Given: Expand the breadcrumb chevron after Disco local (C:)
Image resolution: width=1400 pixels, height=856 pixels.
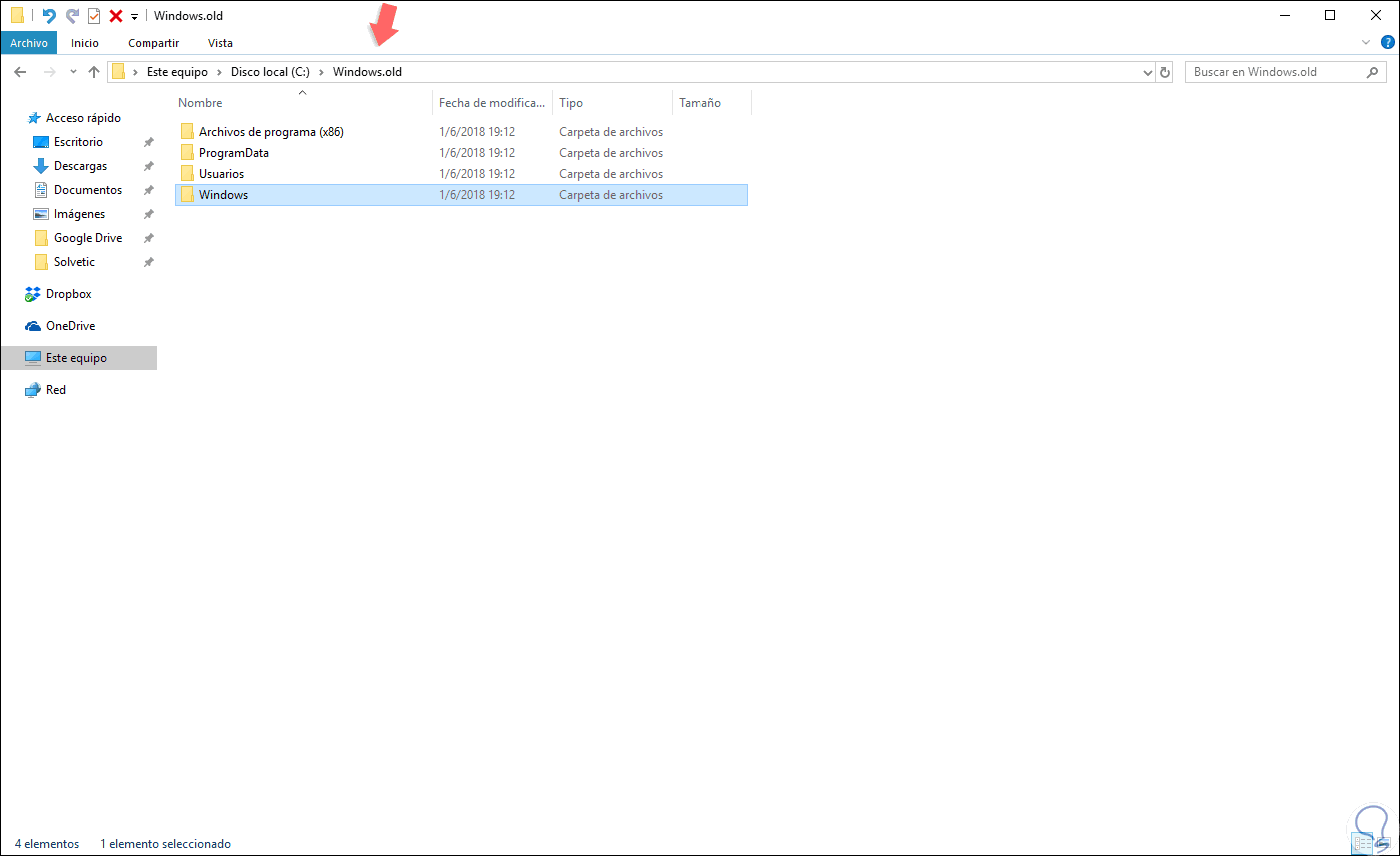Looking at the screenshot, I should (321, 72).
